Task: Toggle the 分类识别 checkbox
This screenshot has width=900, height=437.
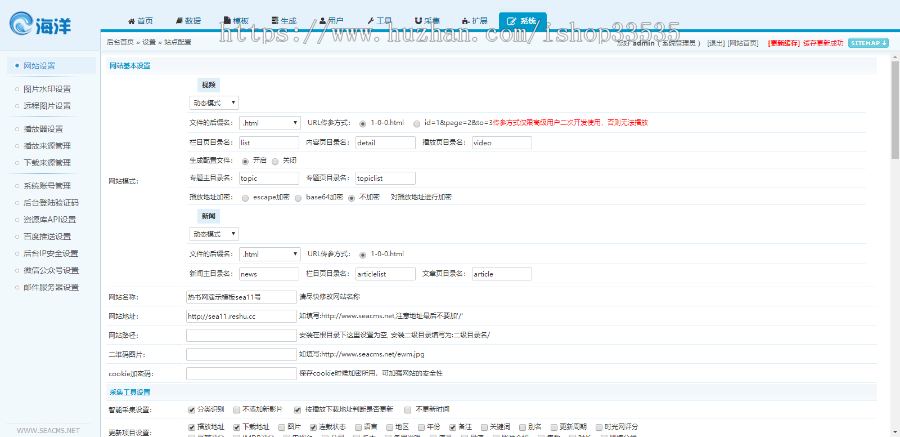Action: coord(192,410)
